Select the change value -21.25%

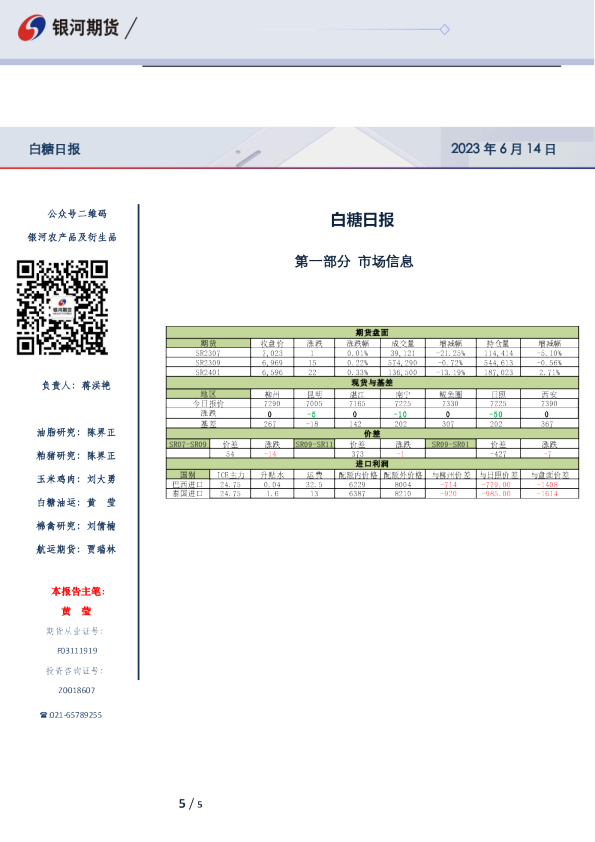451,353
